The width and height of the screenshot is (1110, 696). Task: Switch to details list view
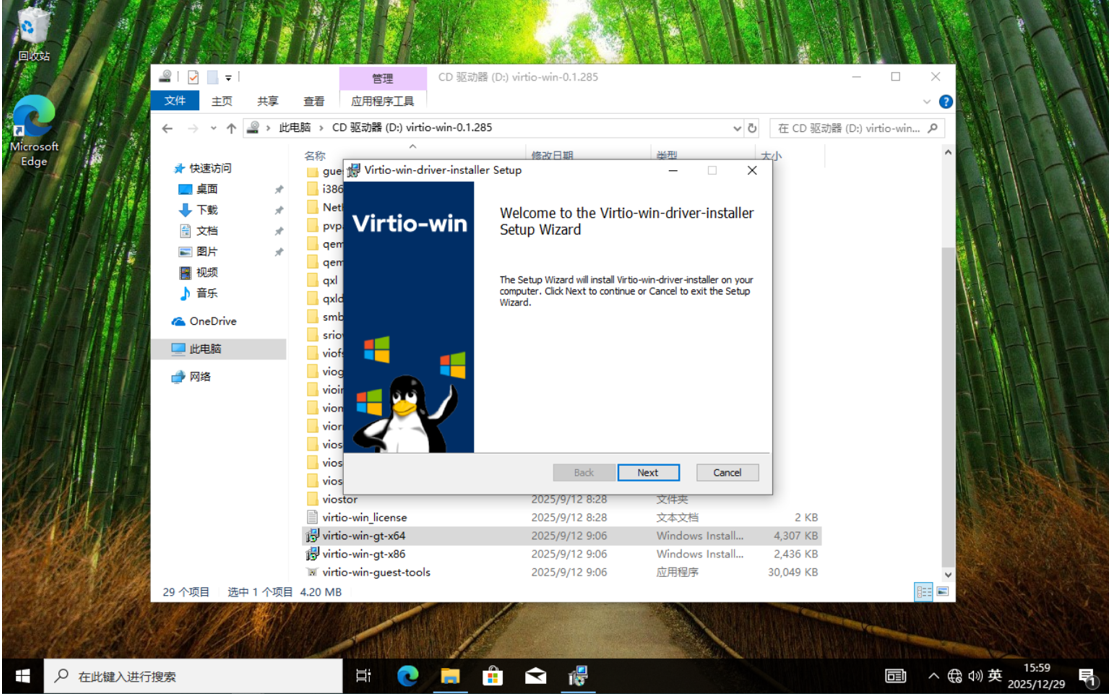924,592
